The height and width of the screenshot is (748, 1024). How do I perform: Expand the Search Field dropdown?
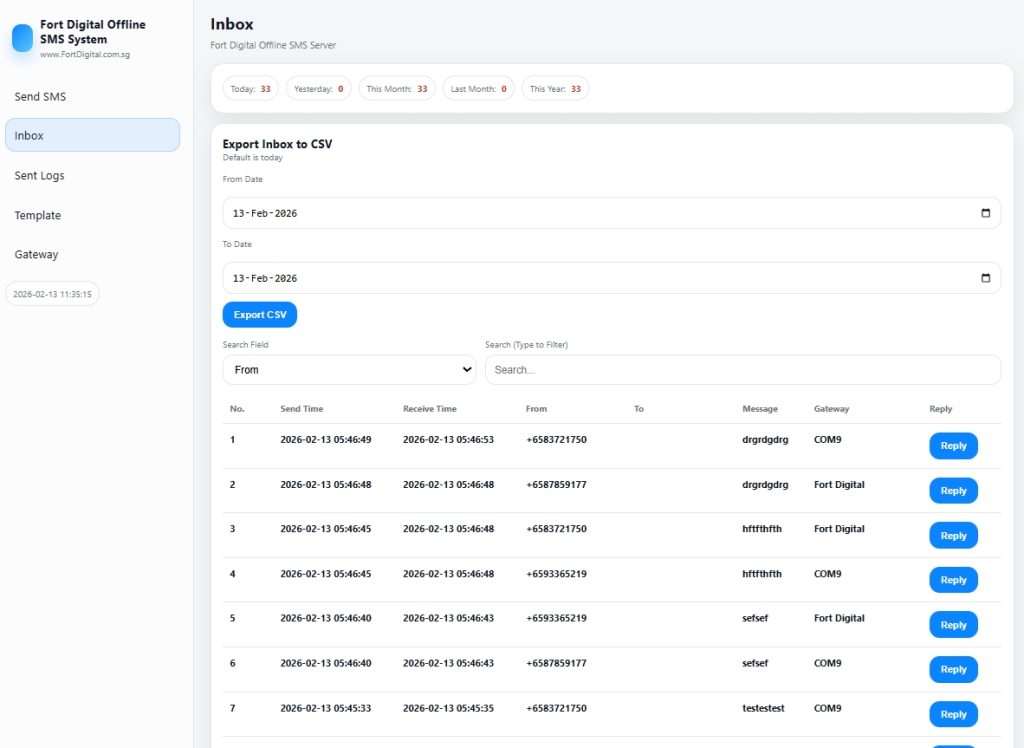(x=349, y=370)
